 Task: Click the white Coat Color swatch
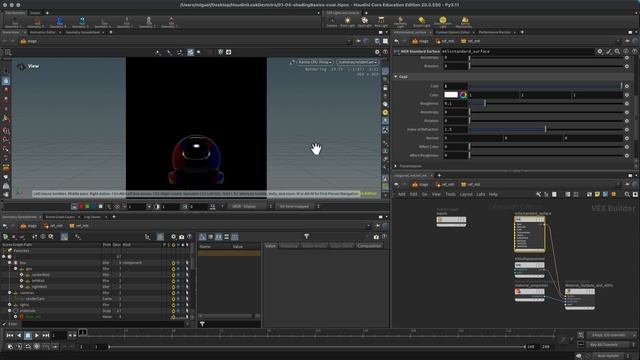point(451,95)
